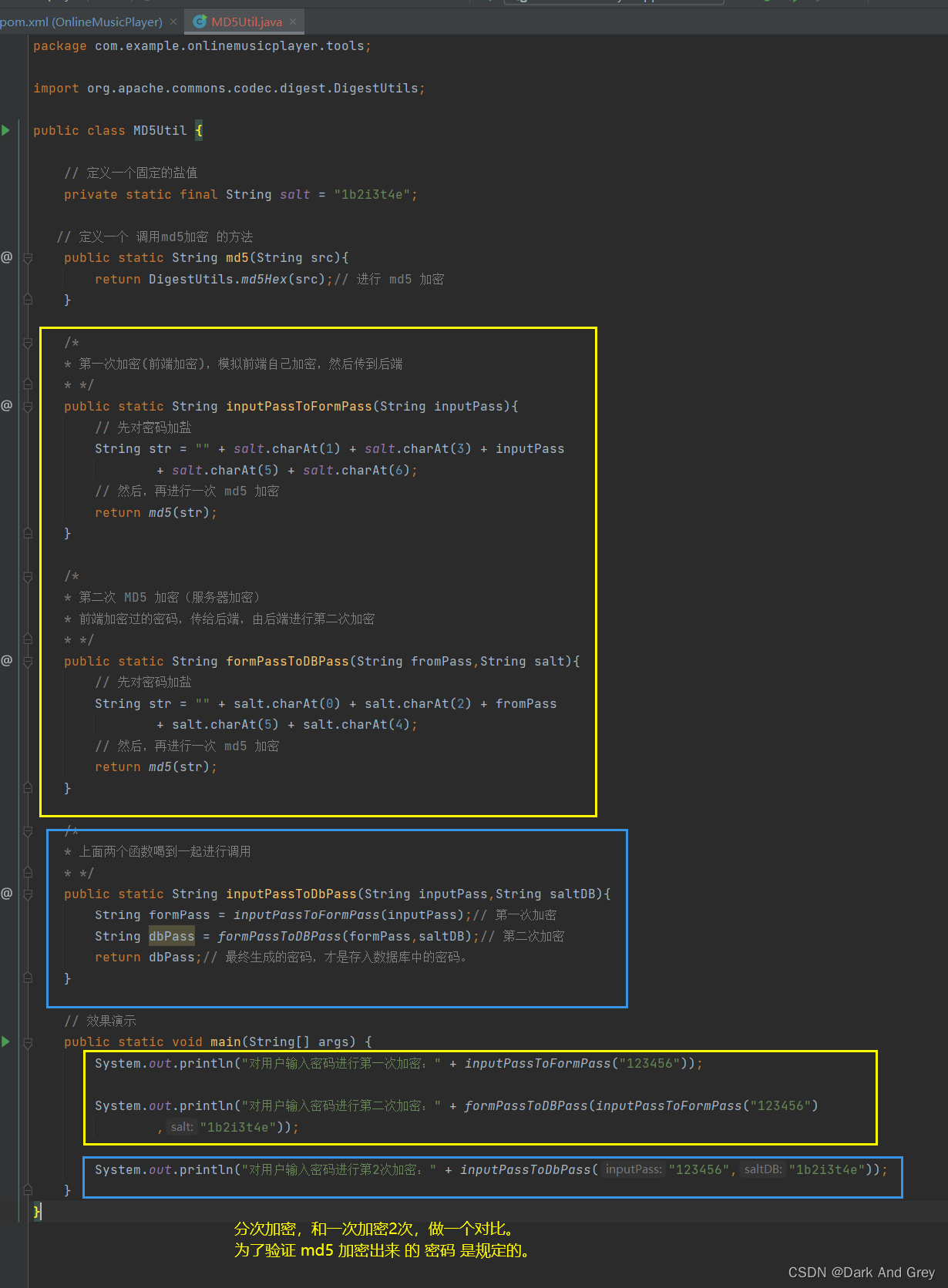Click formPassToDBPass in its method declaration
This screenshot has width=948, height=1288.
point(287,662)
